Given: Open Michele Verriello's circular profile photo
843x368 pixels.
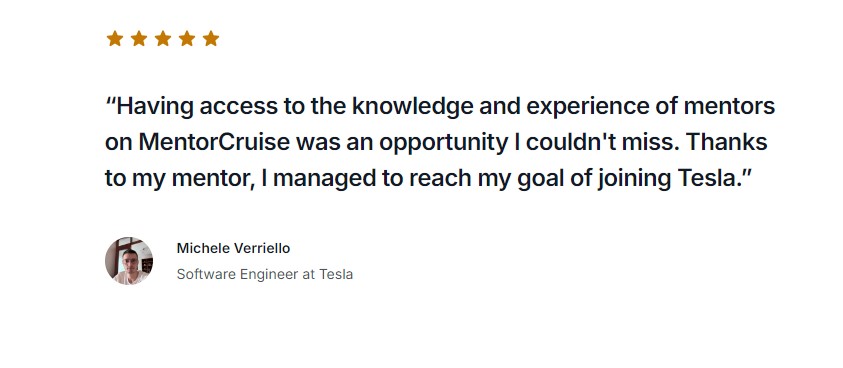Looking at the screenshot, I should point(129,260).
